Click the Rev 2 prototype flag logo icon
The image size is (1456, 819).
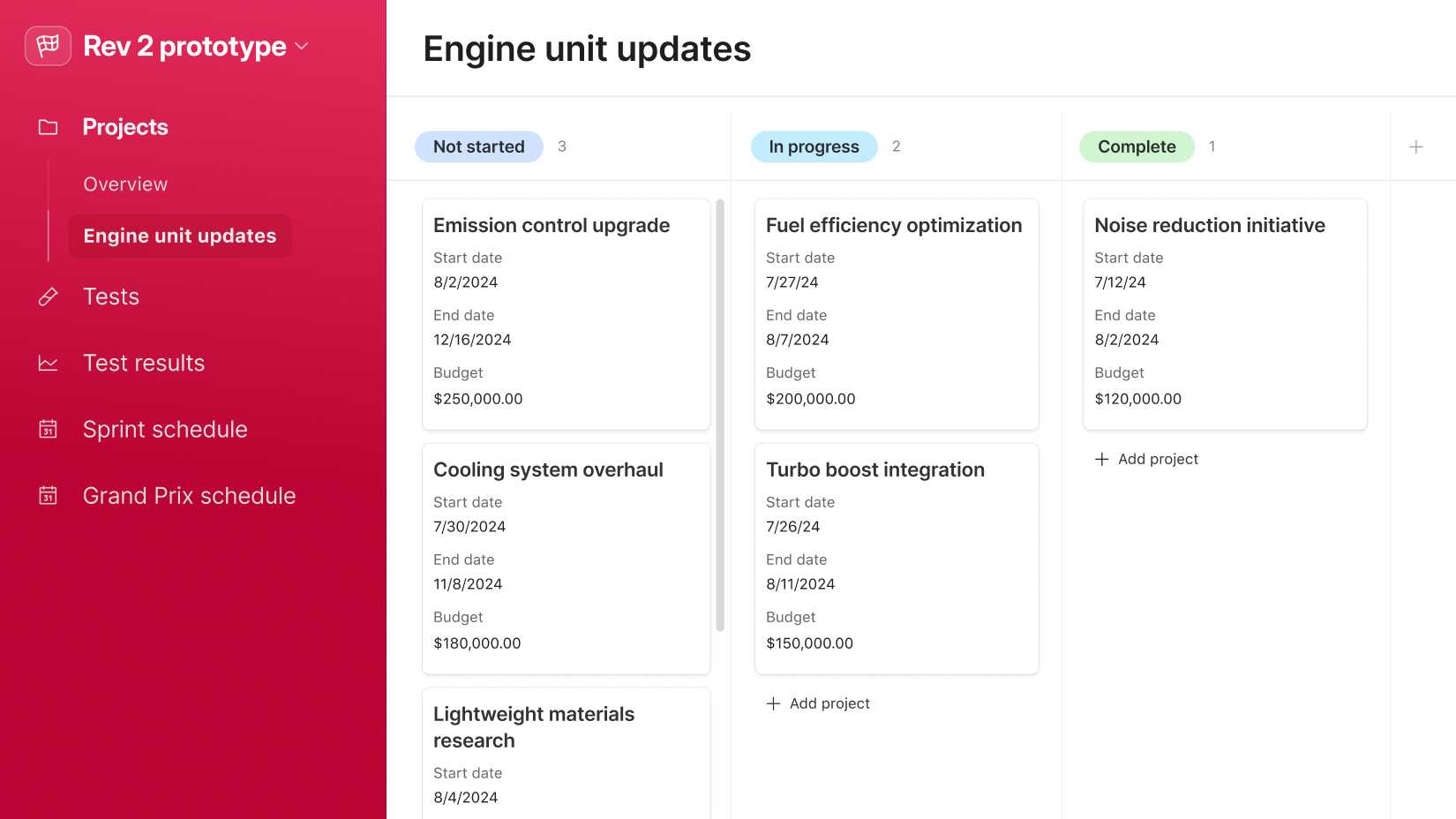pos(48,45)
